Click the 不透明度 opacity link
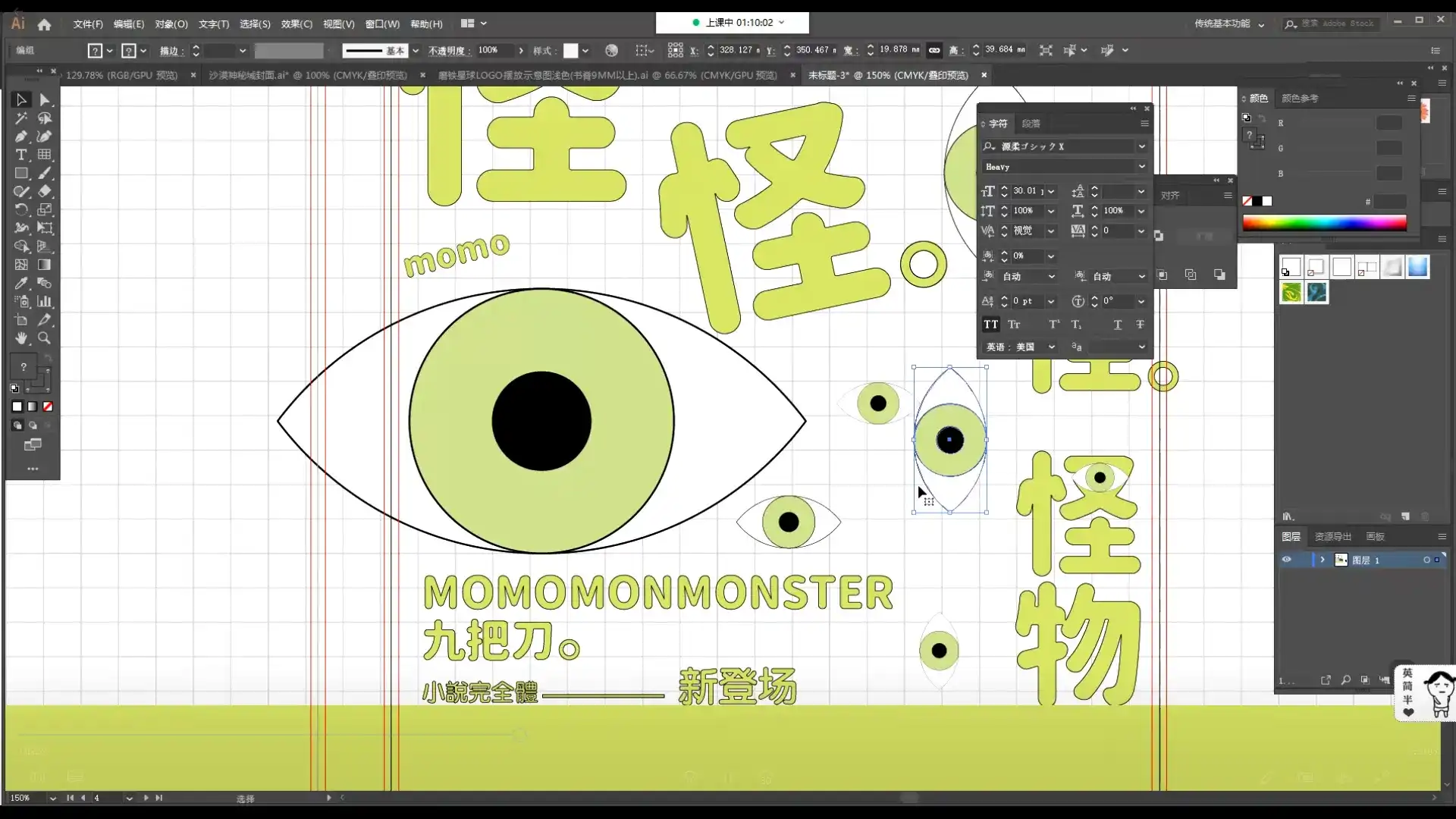The width and height of the screenshot is (1456, 819). coord(449,51)
